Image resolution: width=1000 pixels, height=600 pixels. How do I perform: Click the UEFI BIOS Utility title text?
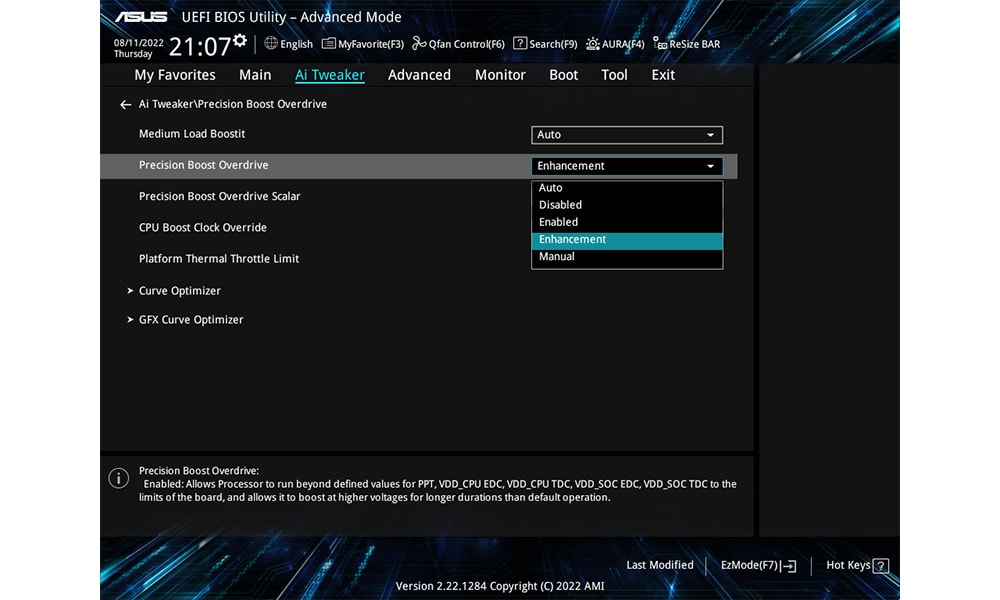(x=291, y=17)
